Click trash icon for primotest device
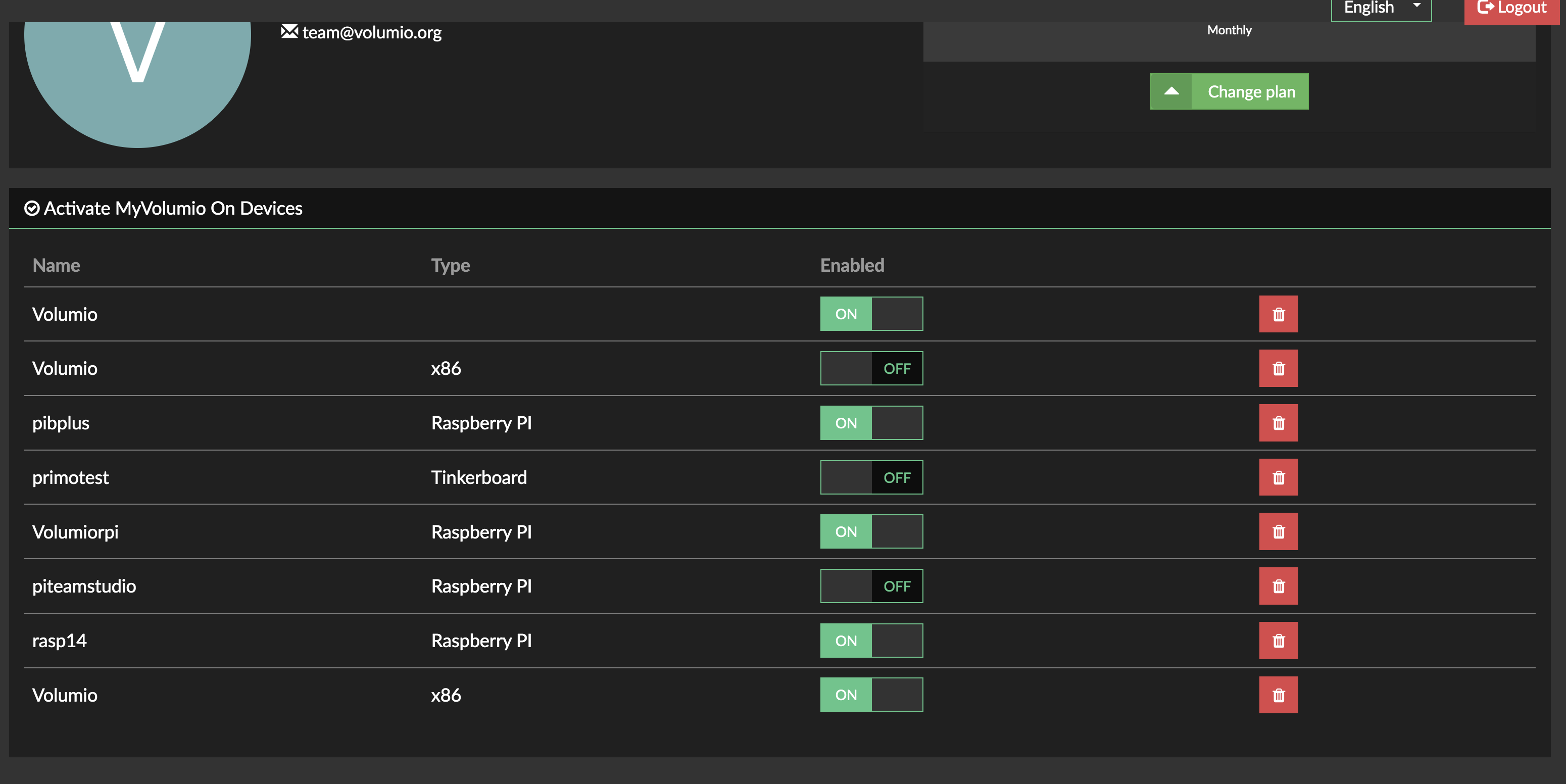 tap(1278, 478)
